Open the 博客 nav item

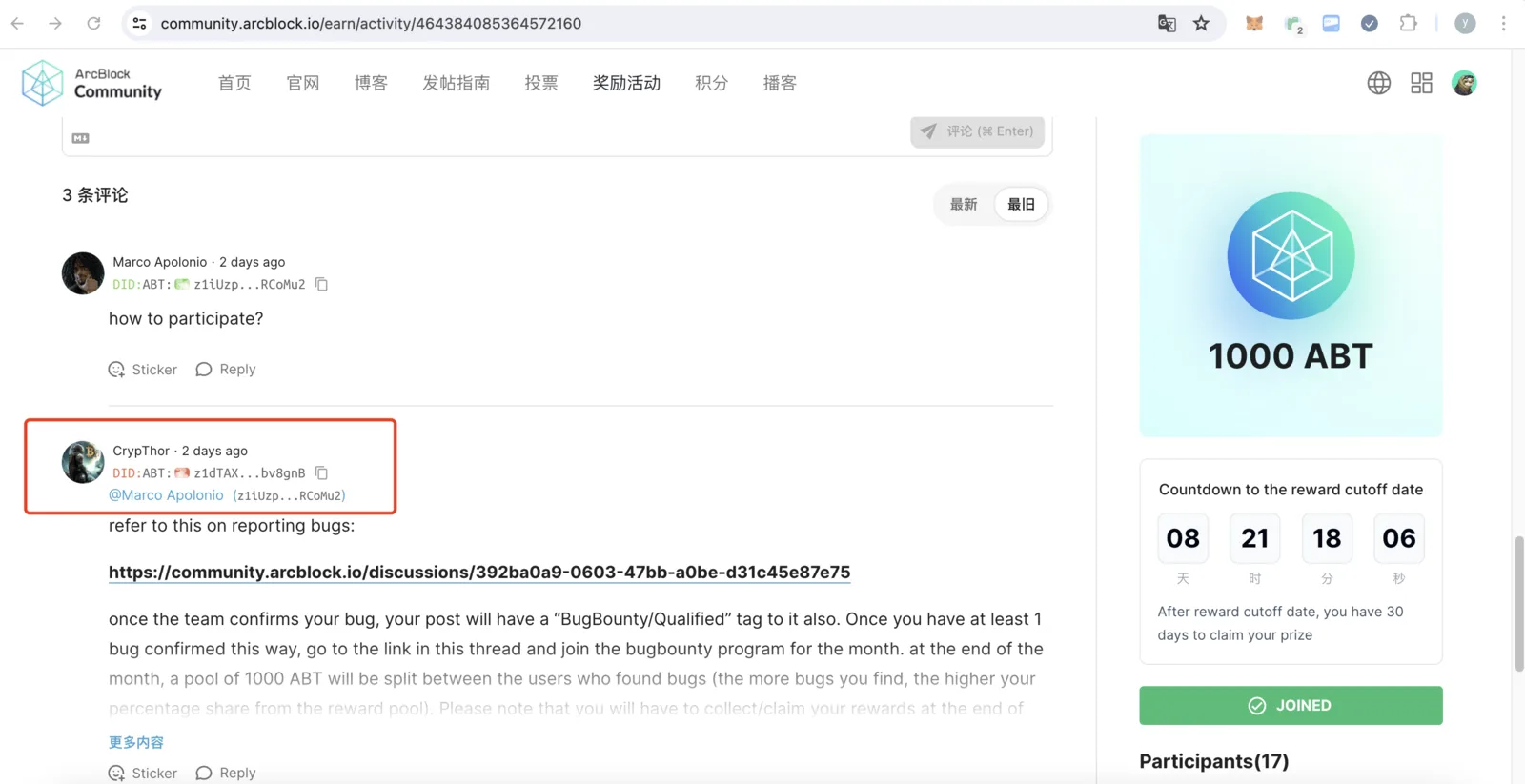(x=371, y=83)
